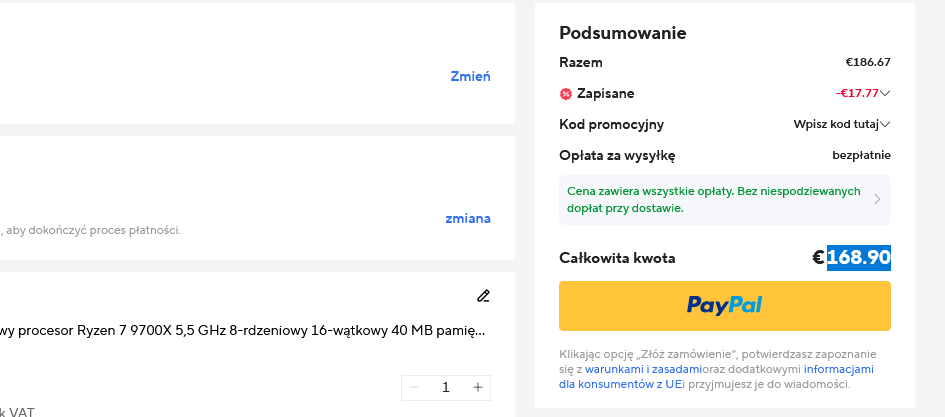Click the Ryzen 7 9700X product title

tap(242, 331)
